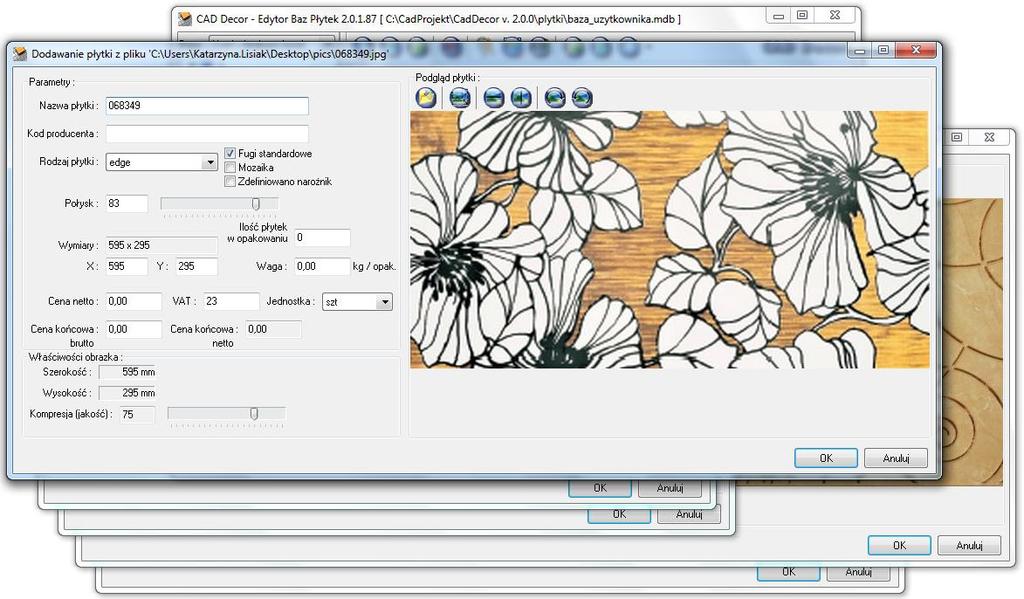This screenshot has height=599, width=1024.
Task: Click the dialog title bar tile icon
Action: point(20,54)
